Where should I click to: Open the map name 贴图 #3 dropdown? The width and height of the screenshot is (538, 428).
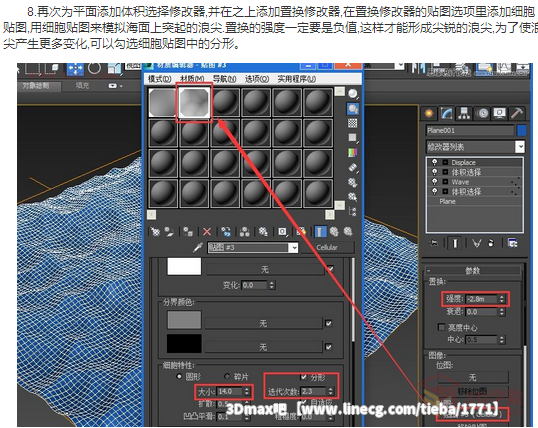[x=294, y=247]
